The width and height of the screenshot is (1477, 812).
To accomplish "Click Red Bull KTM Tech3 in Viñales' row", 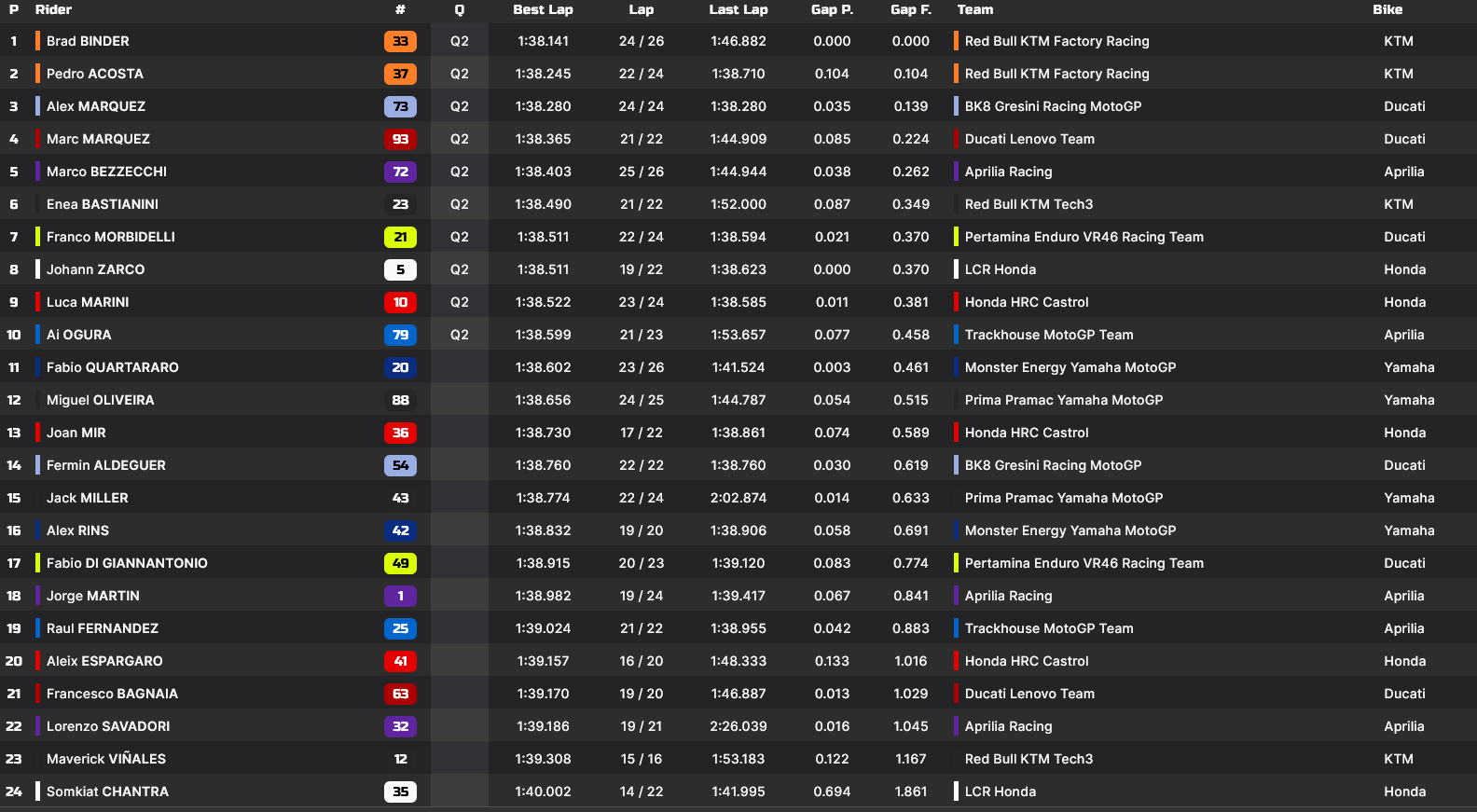I will tap(1028, 759).
